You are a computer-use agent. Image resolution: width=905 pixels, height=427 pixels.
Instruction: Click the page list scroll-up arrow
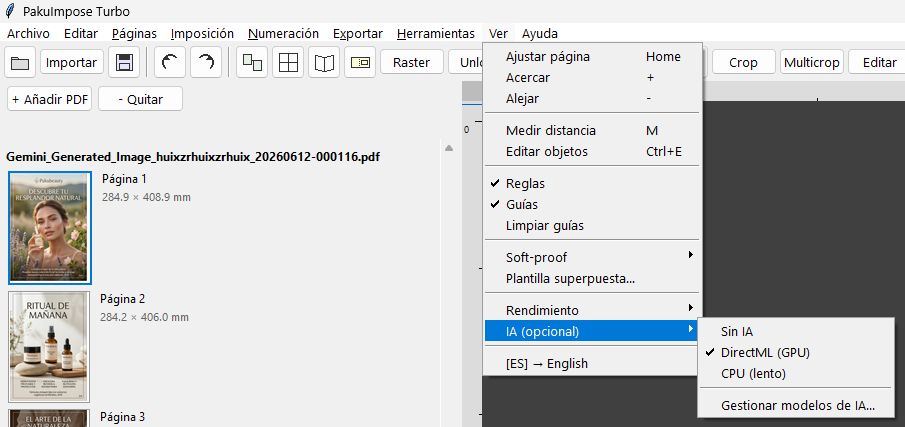click(448, 148)
